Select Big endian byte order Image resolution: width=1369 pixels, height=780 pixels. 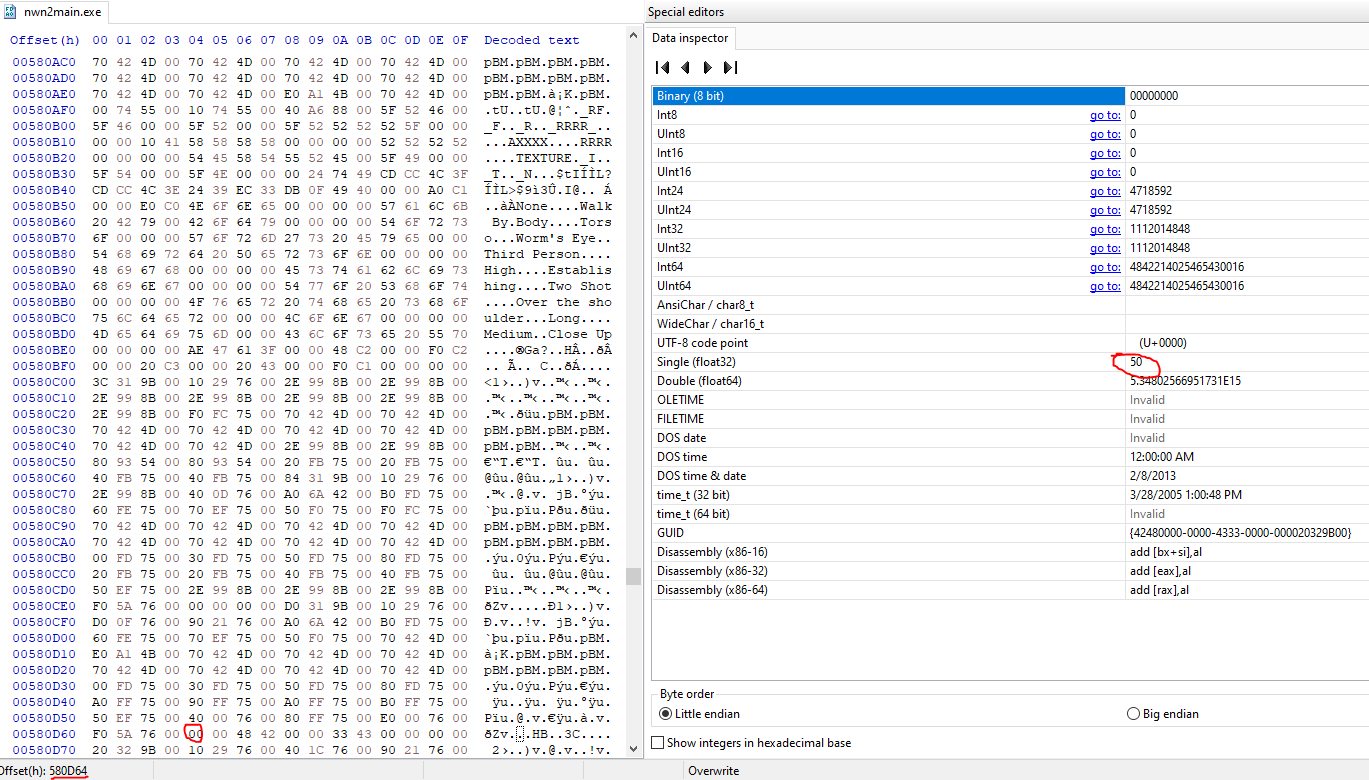pyautogui.click(x=1133, y=714)
